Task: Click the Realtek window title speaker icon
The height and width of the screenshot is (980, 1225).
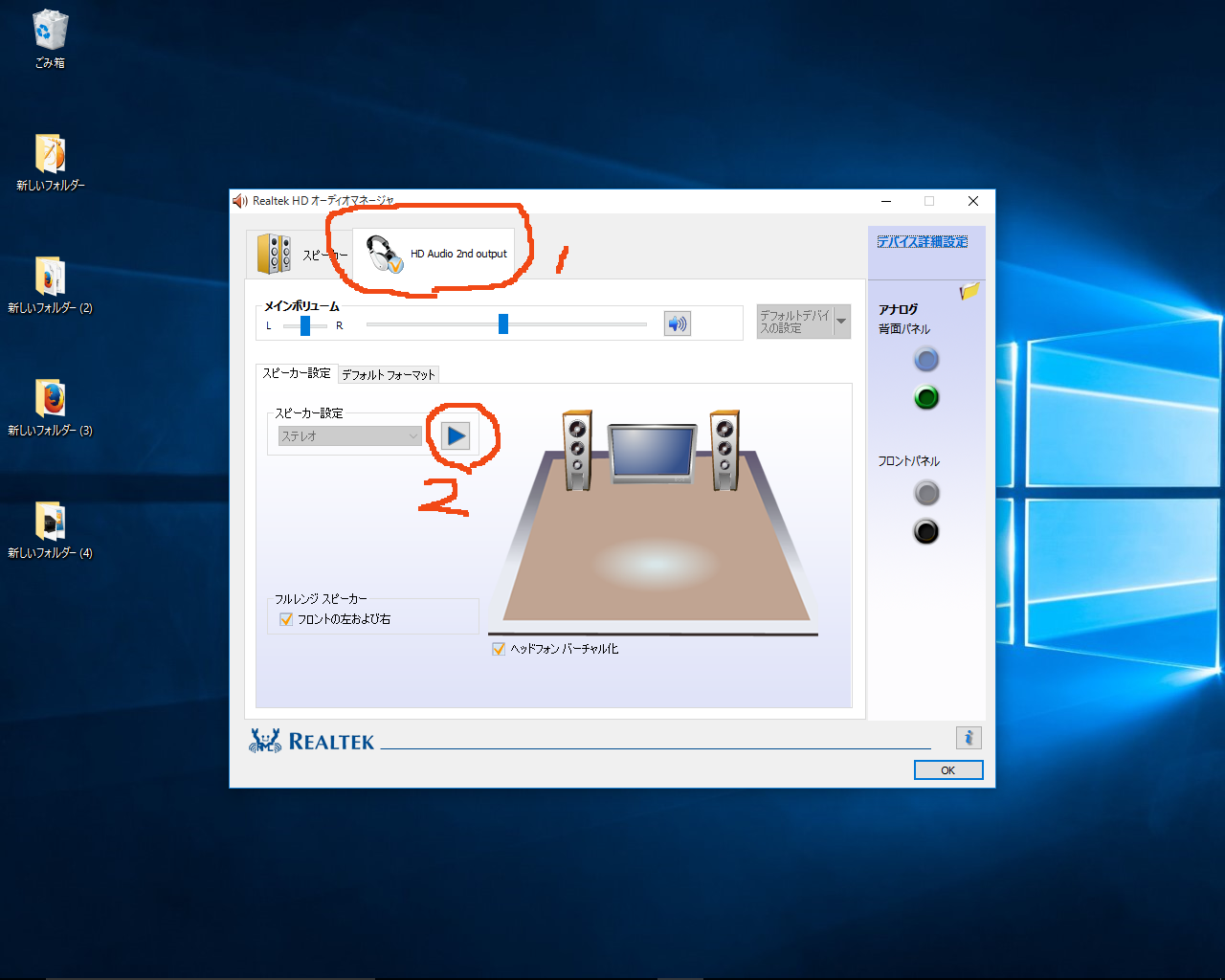Action: pos(240,201)
